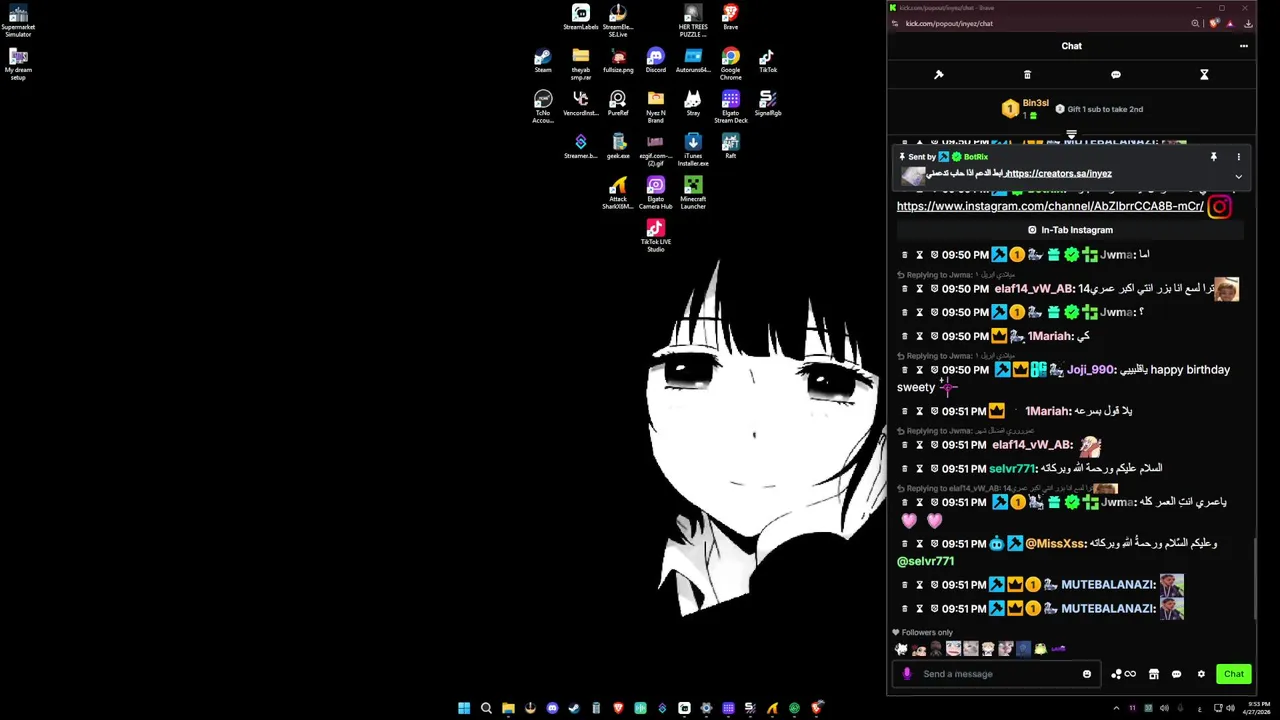The image size is (1280, 720).
Task: Select the Steam desktop shortcut
Action: point(543,61)
